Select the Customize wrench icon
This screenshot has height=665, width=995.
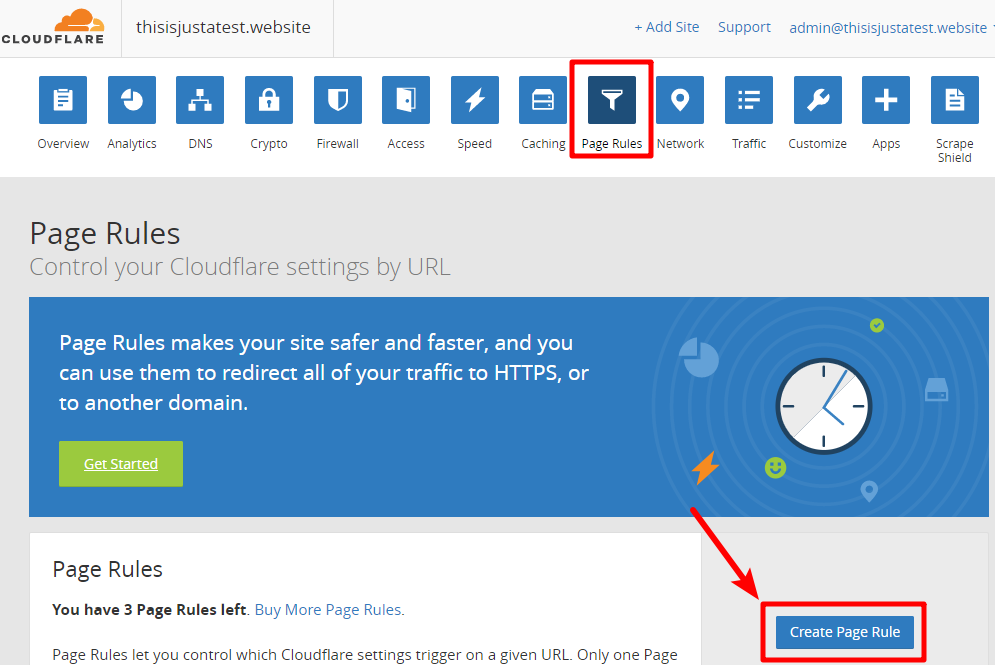pyautogui.click(x=817, y=100)
